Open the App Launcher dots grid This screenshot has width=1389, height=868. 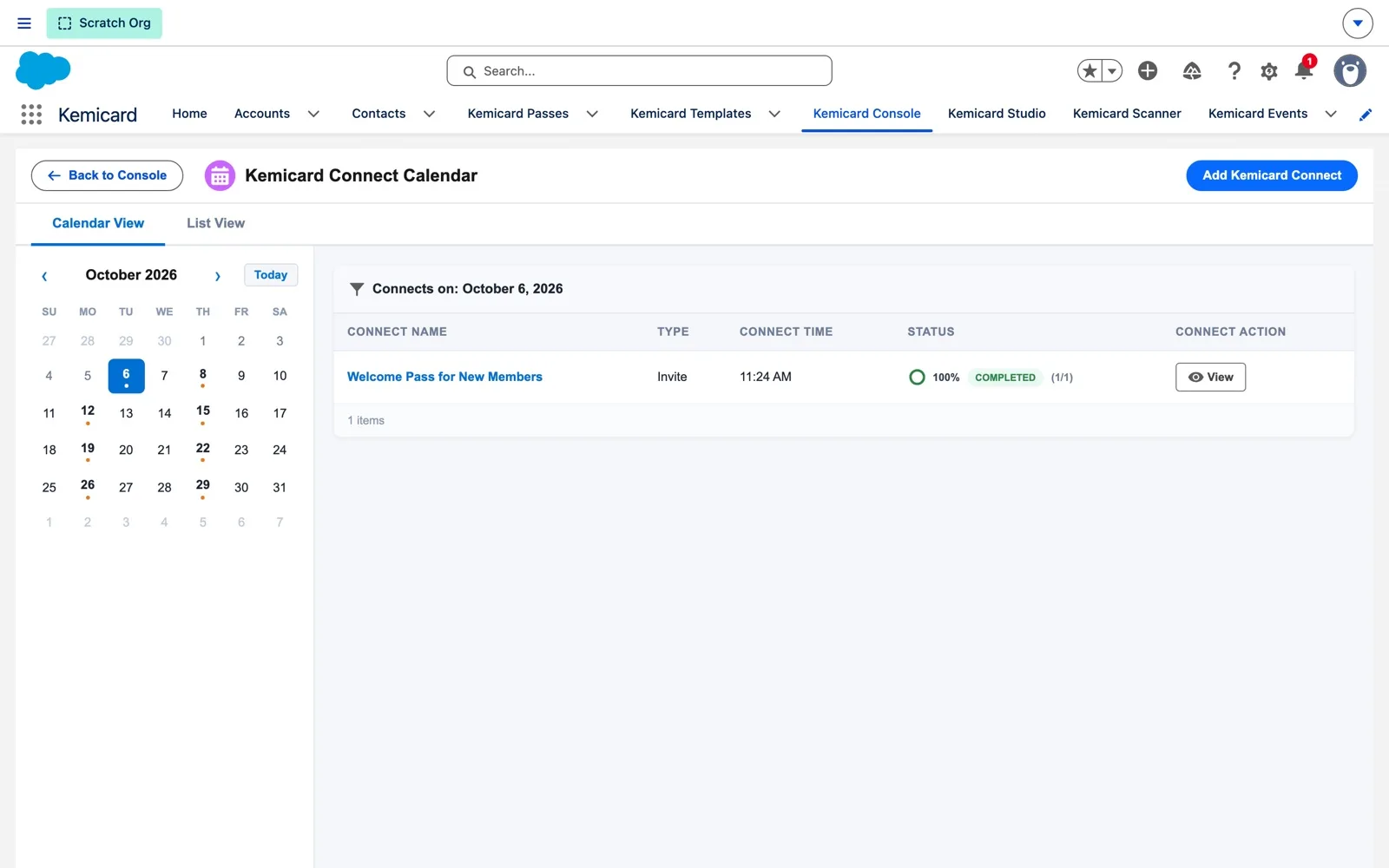pyautogui.click(x=31, y=115)
